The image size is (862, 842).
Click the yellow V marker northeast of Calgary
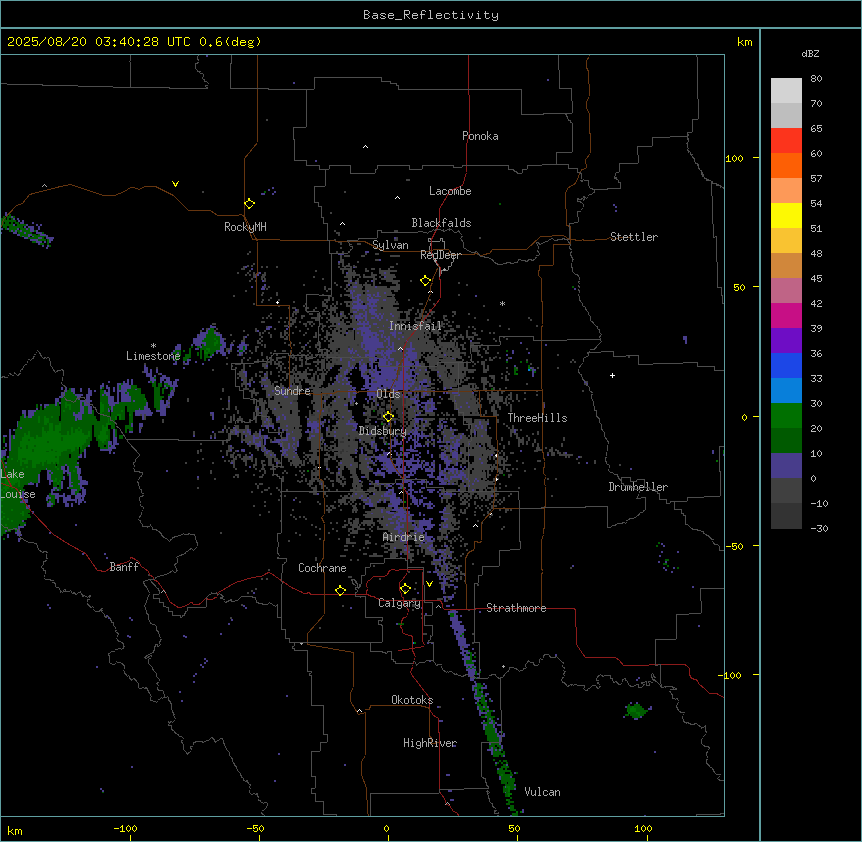point(429,584)
